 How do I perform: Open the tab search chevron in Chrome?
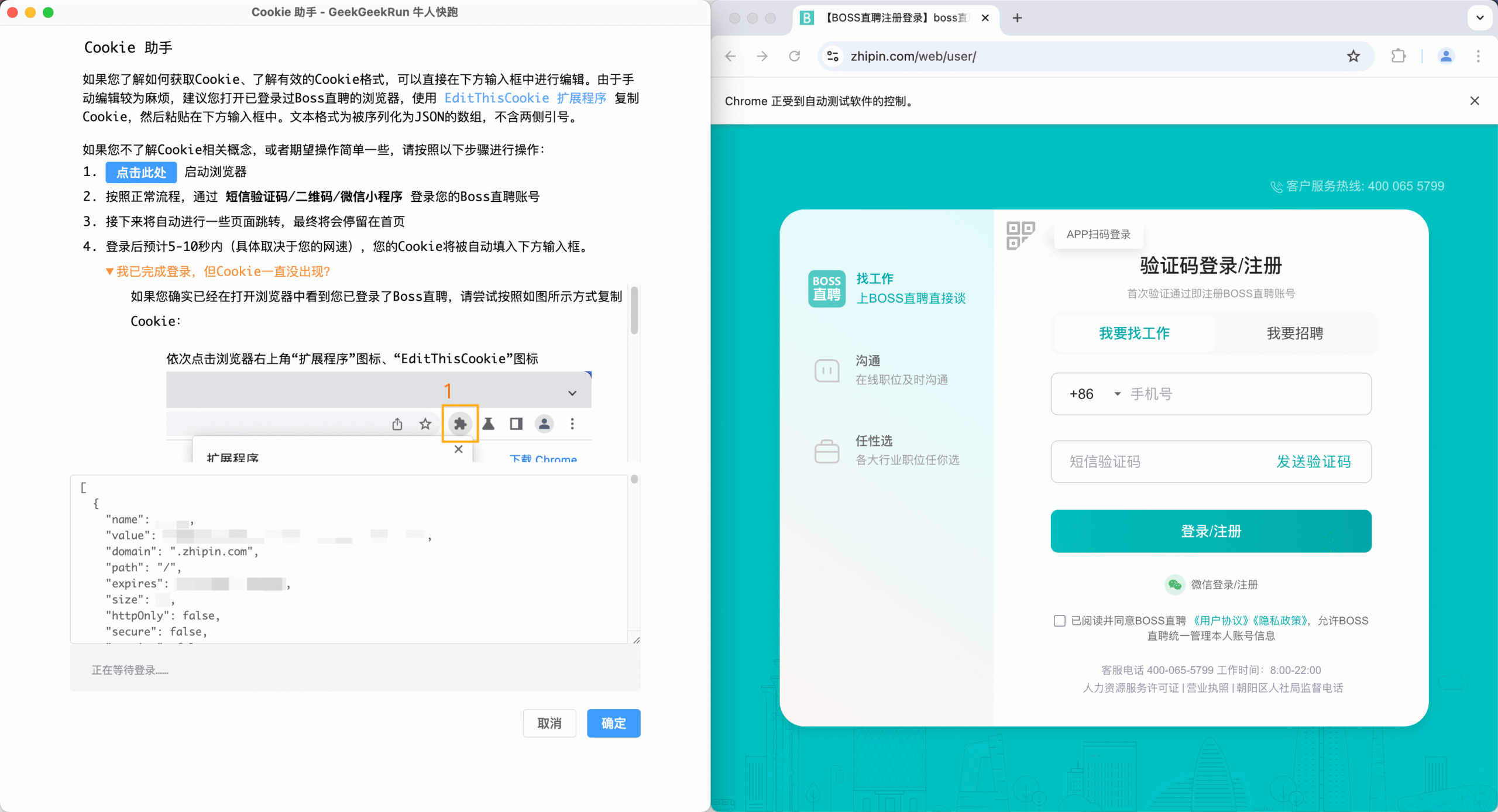point(1480,18)
